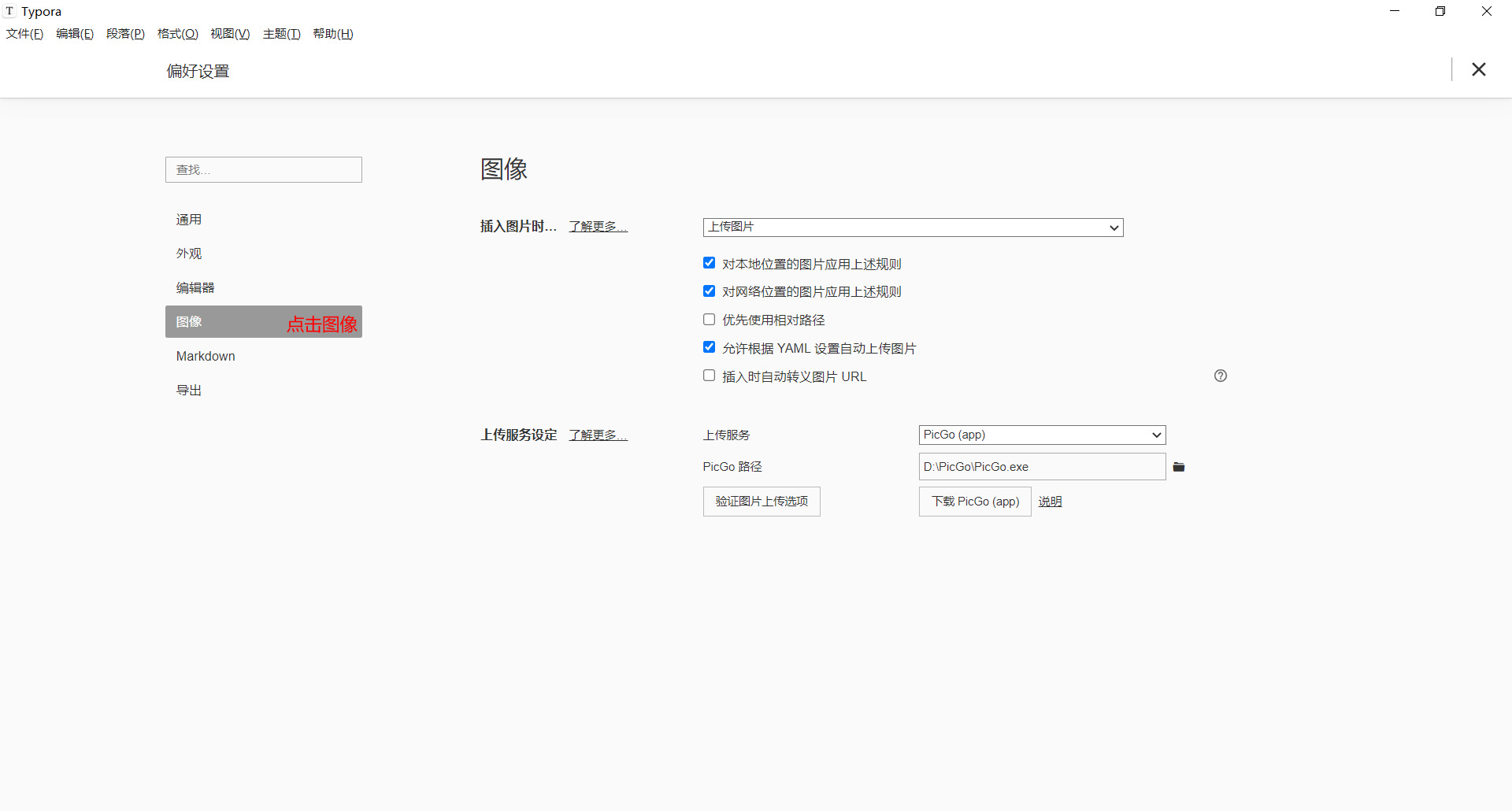Restore down the Typora window
The width and height of the screenshot is (1512, 811).
point(1440,11)
